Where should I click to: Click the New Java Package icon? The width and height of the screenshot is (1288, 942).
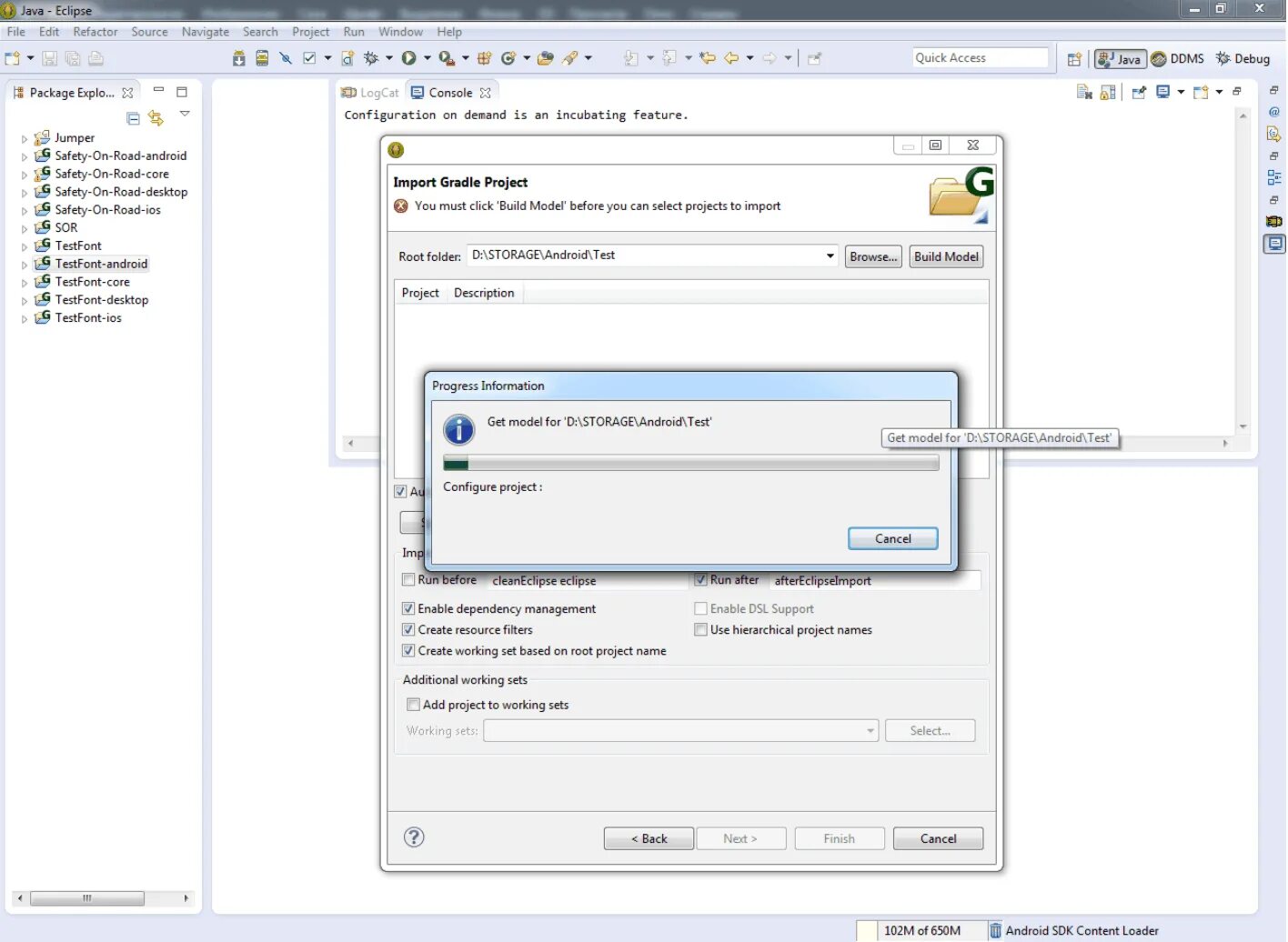[484, 58]
